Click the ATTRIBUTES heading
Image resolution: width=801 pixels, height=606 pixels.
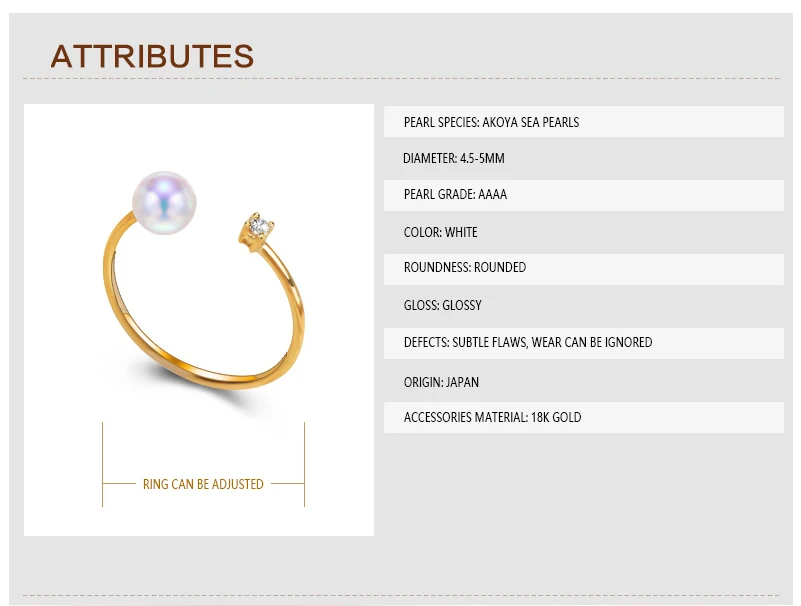152,56
